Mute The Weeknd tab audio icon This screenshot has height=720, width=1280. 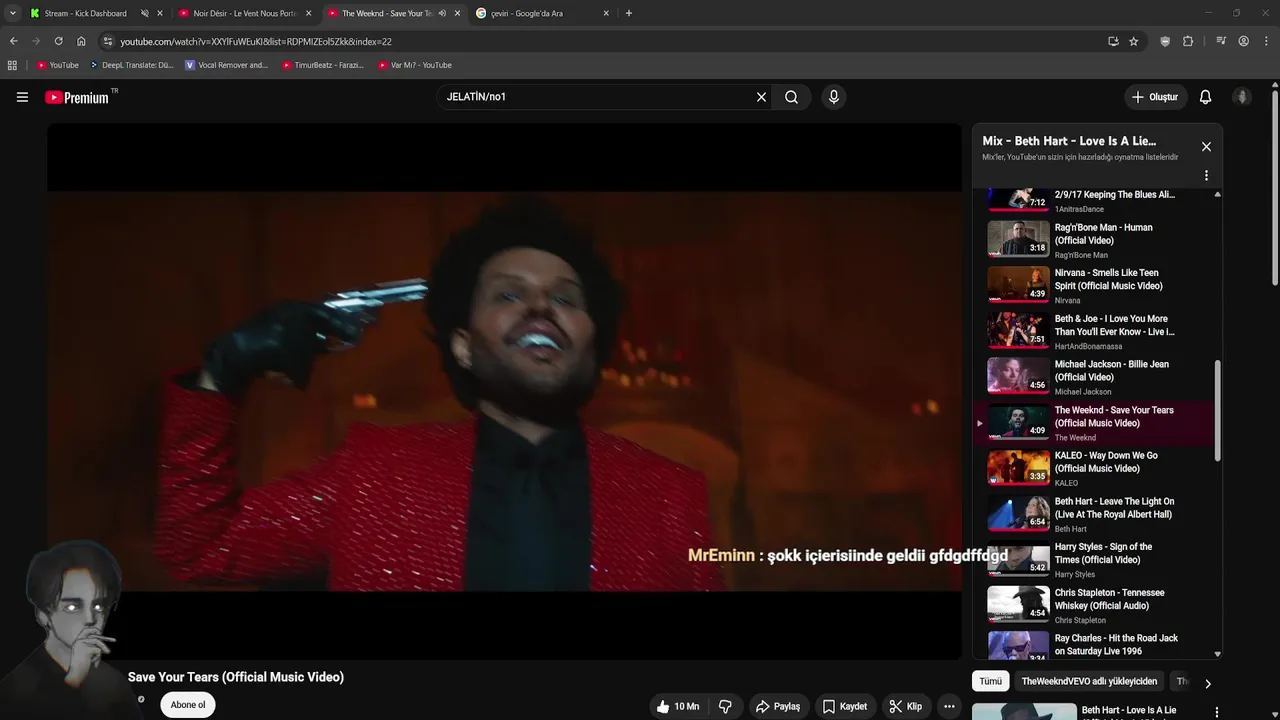tap(442, 13)
